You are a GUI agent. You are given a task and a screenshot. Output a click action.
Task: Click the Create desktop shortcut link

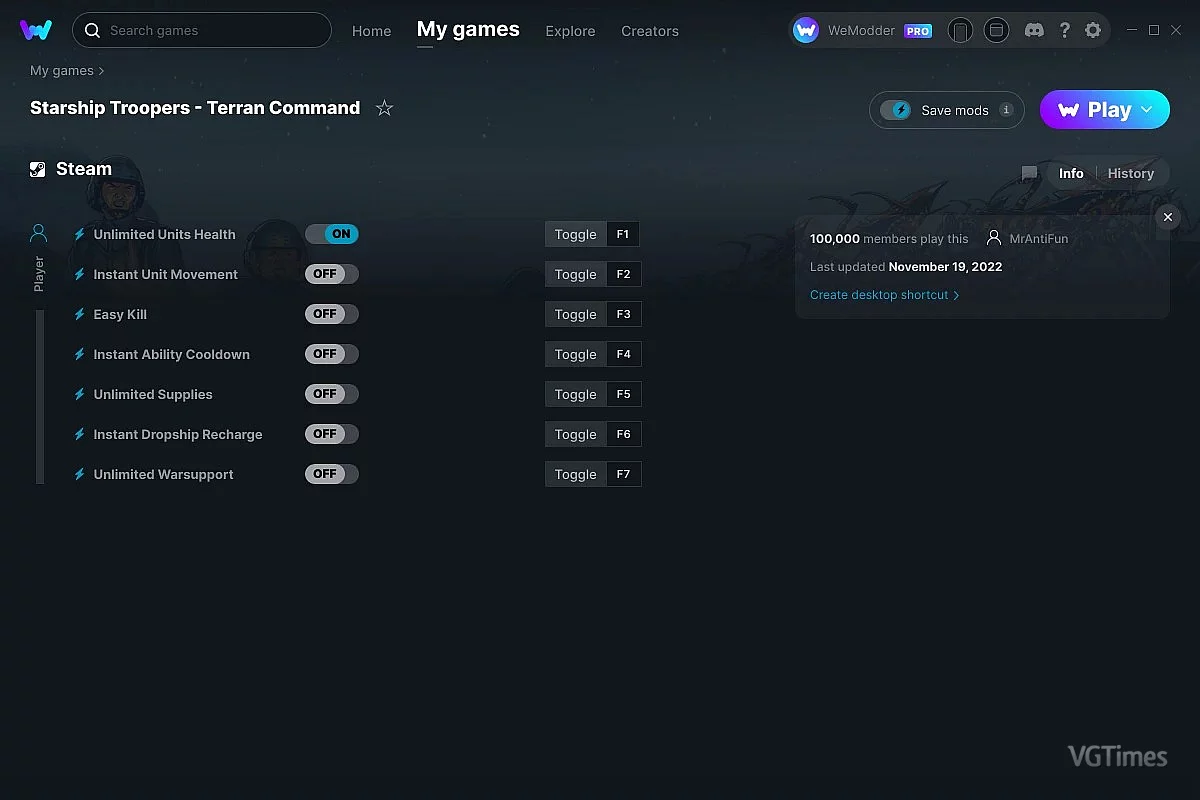coord(884,295)
